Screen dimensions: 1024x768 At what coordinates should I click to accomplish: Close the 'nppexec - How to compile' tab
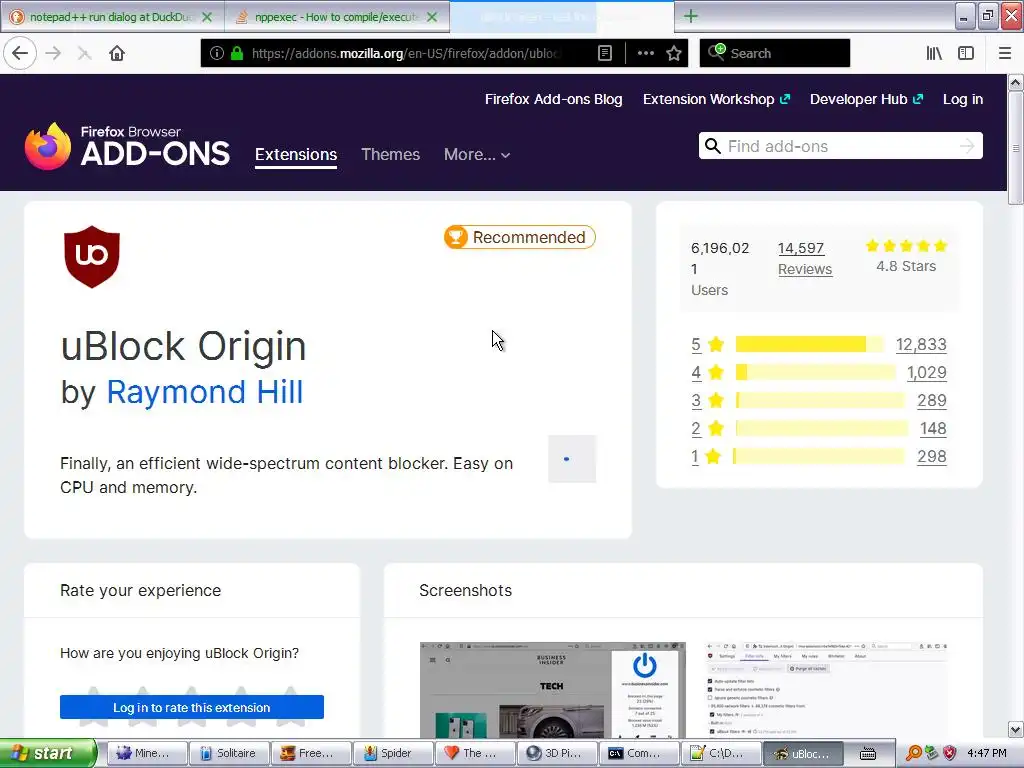(x=432, y=17)
